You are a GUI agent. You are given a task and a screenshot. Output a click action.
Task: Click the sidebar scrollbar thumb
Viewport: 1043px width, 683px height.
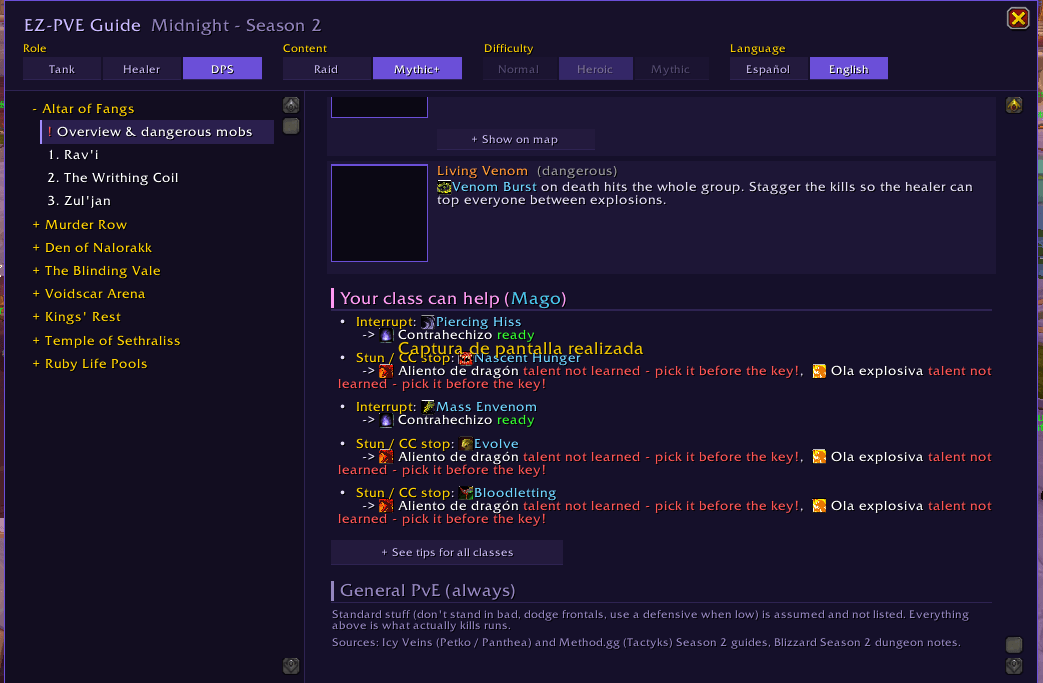pos(291,126)
